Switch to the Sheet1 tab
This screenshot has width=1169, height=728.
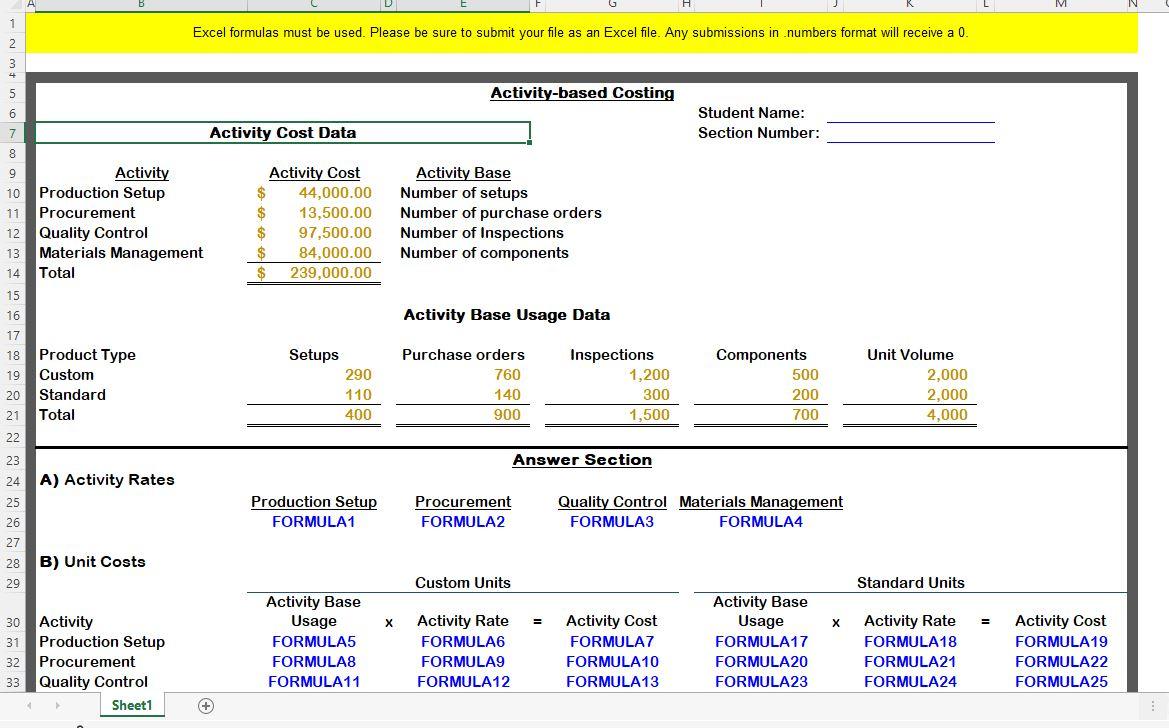[x=131, y=705]
